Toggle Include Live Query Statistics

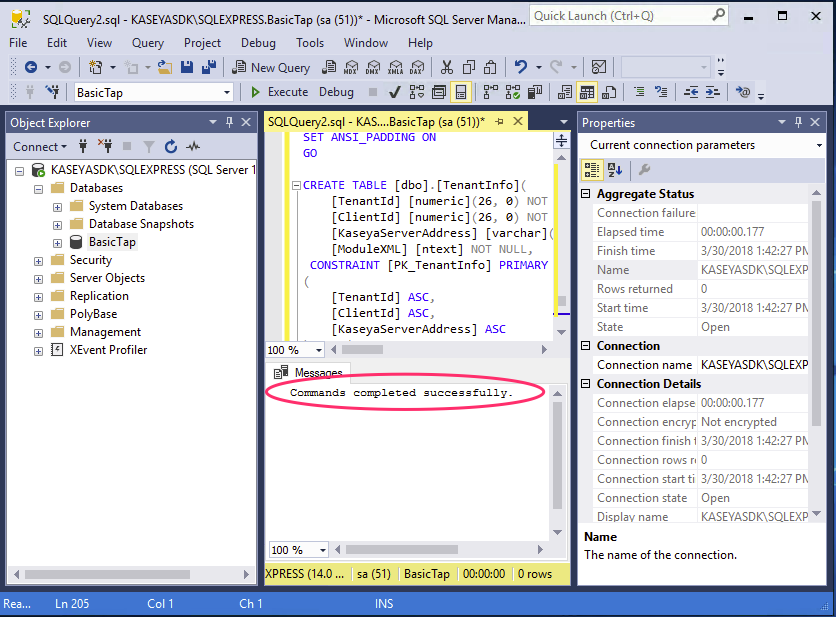[x=513, y=92]
